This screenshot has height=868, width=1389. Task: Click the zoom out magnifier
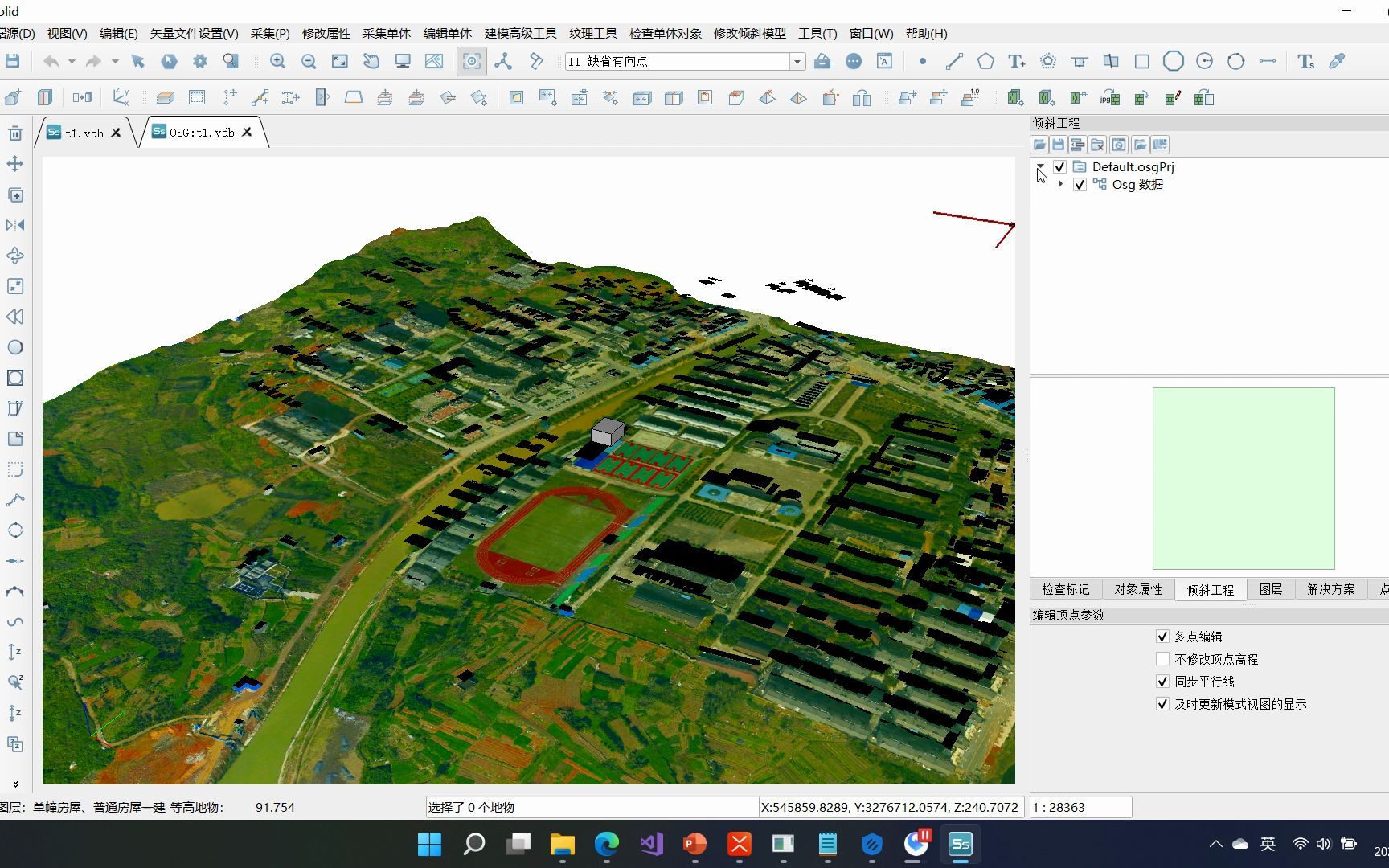point(308,61)
